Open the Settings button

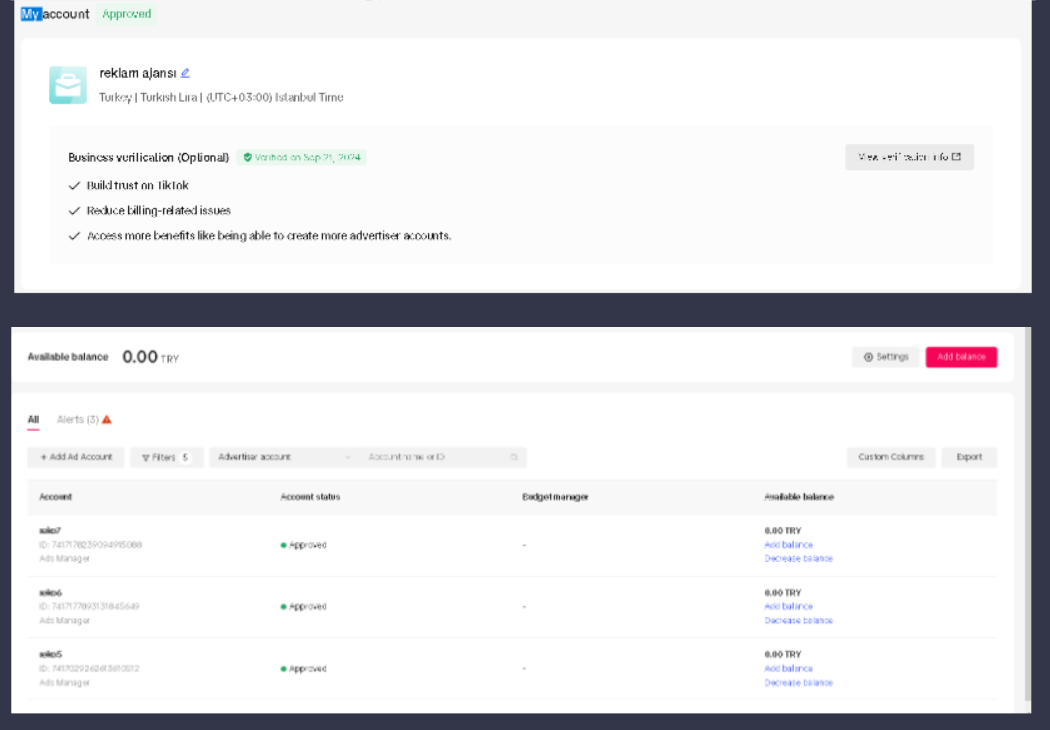(x=885, y=357)
